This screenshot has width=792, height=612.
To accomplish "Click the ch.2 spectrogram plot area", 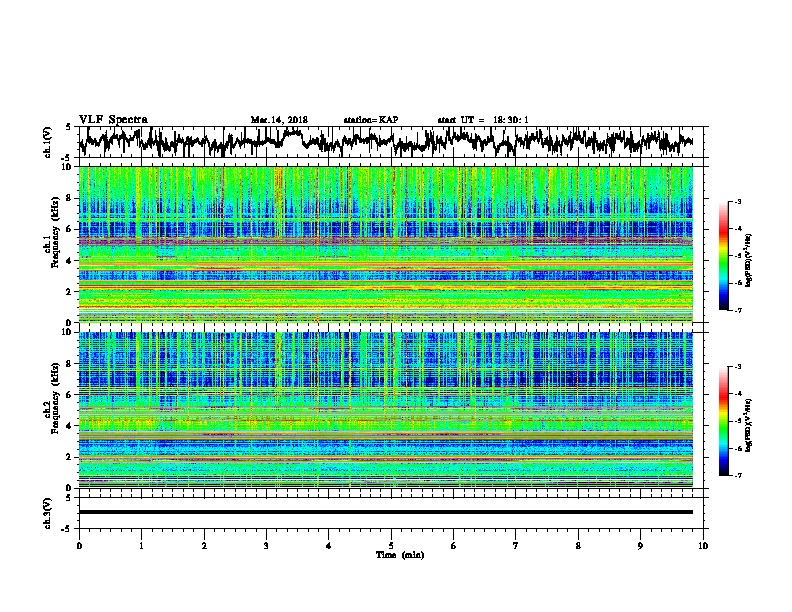I will pos(386,410).
